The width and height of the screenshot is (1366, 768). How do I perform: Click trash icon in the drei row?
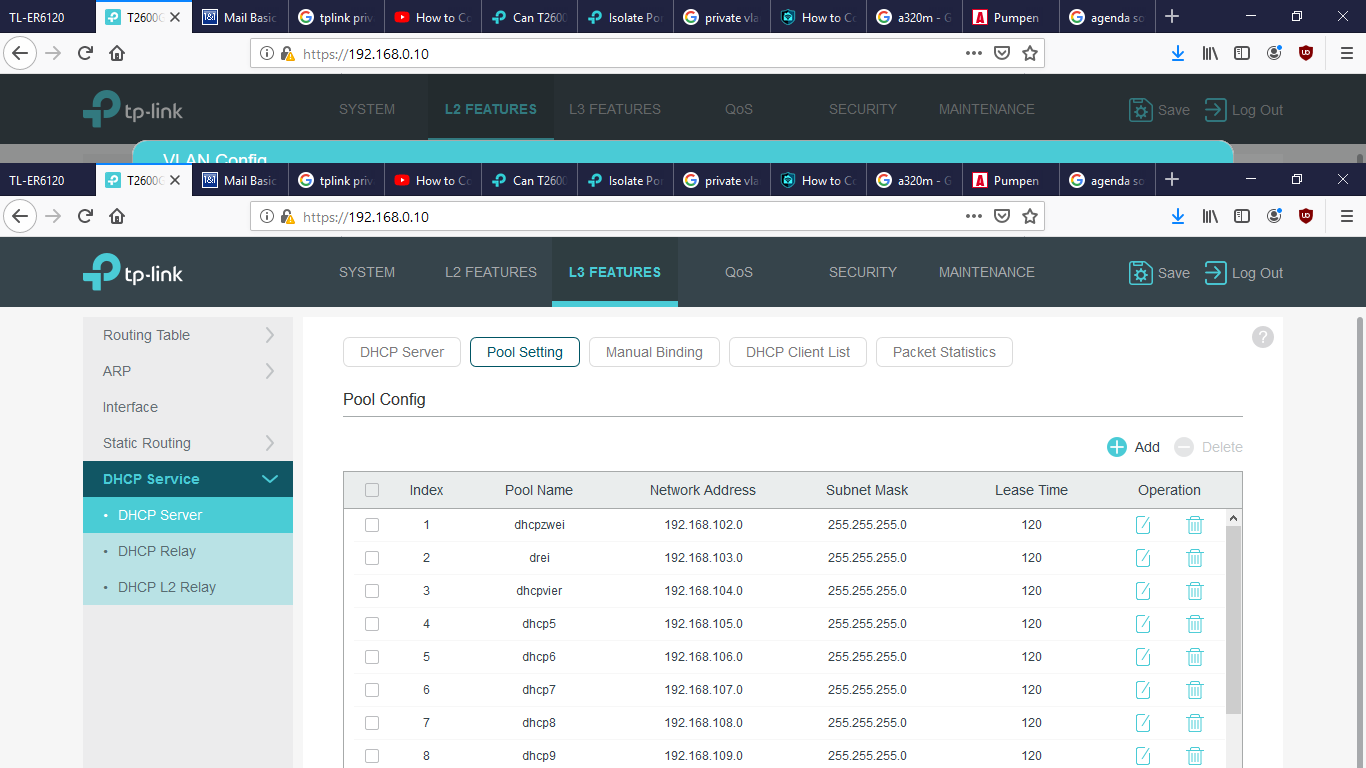[x=1194, y=558]
